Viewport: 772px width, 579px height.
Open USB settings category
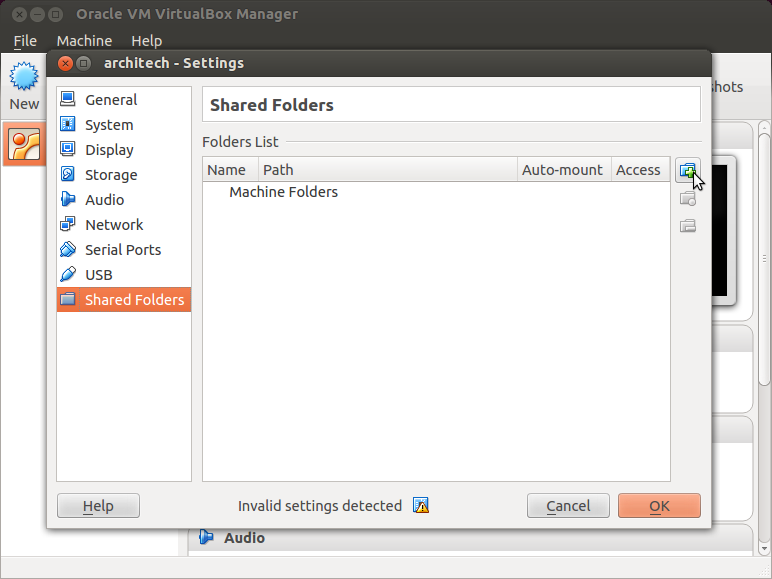pyautogui.click(x=124, y=275)
